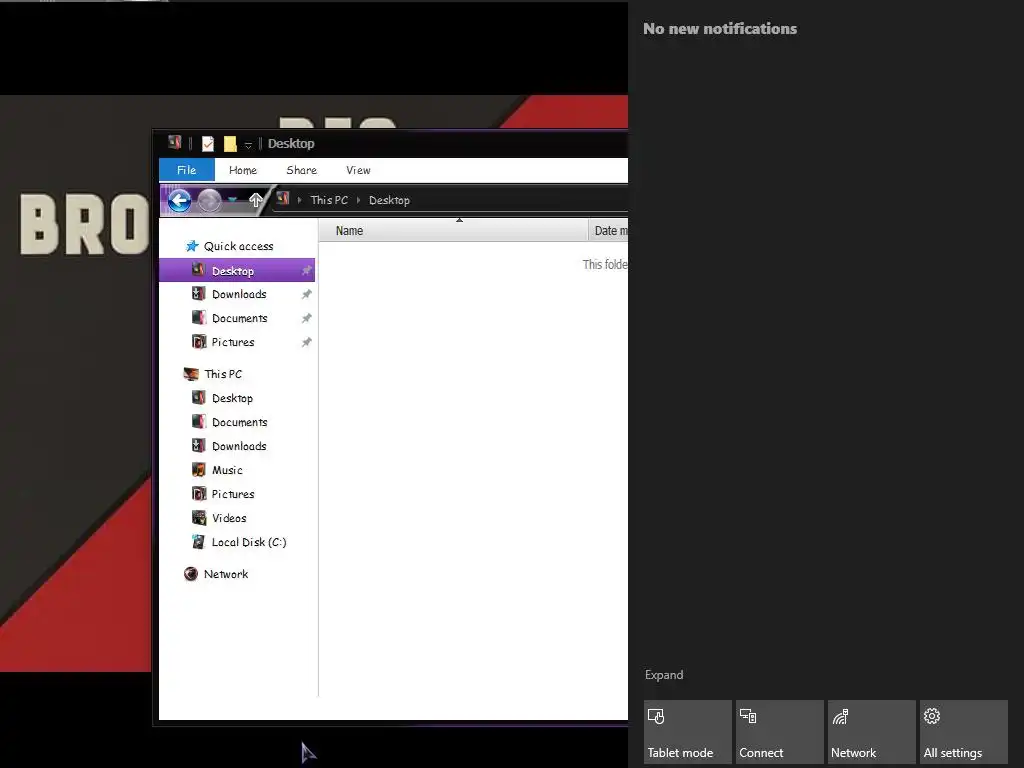Click the Music folder icon

click(x=199, y=469)
